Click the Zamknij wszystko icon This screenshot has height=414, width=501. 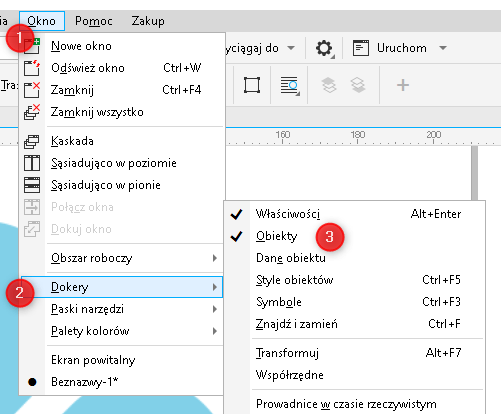point(32,112)
